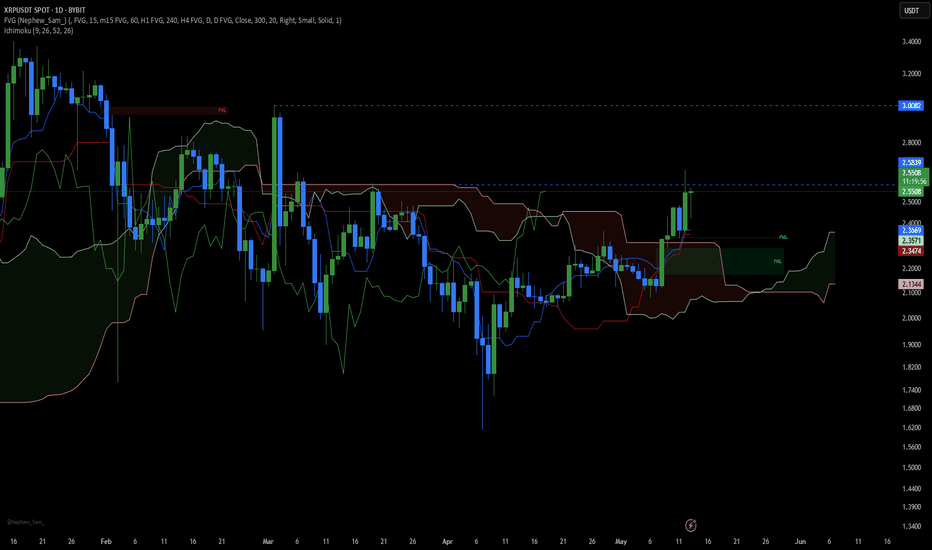Select the large green bullish FVG zone
This screenshot has width=932, height=550.
click(x=722, y=261)
